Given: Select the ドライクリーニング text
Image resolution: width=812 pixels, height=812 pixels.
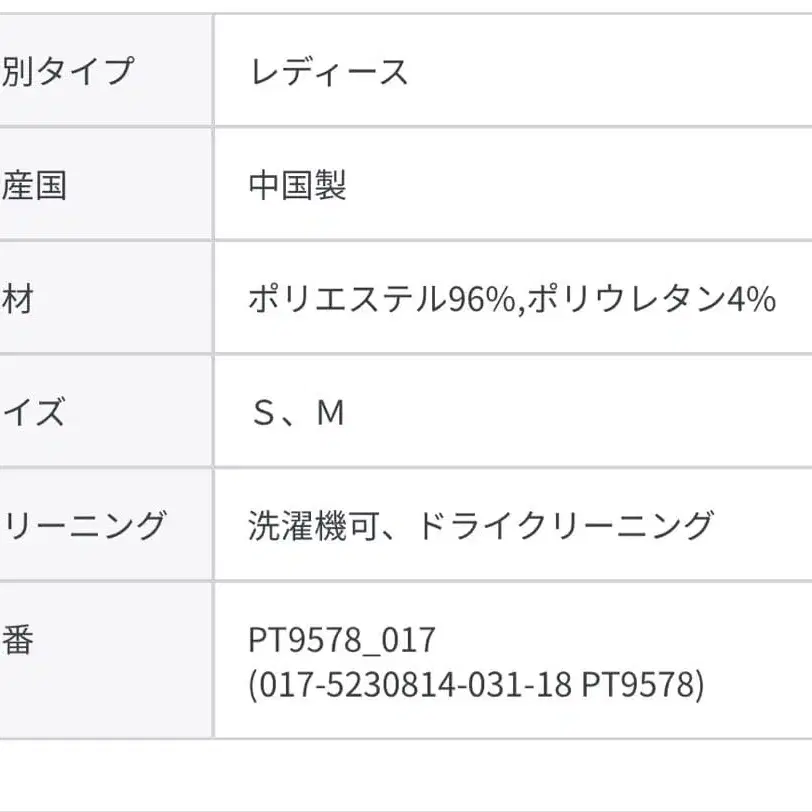Looking at the screenshot, I should click(x=563, y=526).
